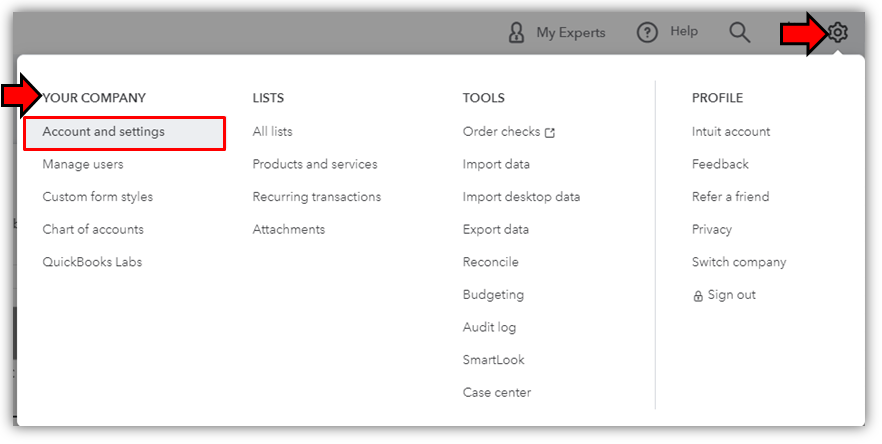Click the LISTS heading
The image size is (882, 444).
click(268, 98)
